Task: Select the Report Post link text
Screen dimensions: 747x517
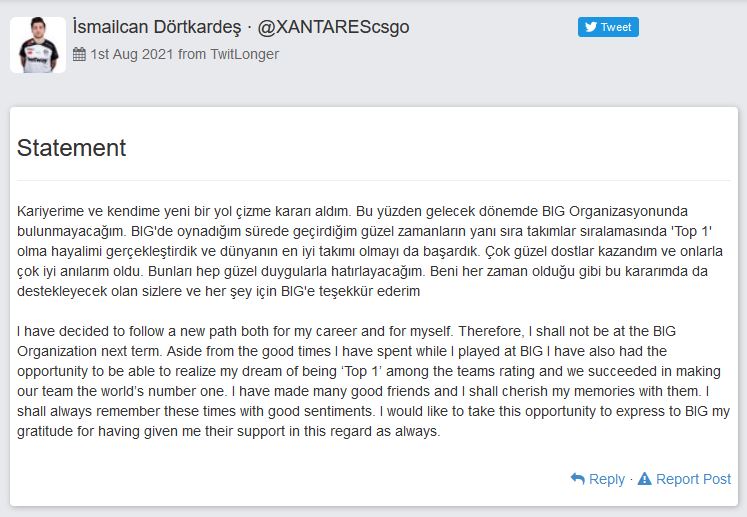Action: click(x=693, y=479)
